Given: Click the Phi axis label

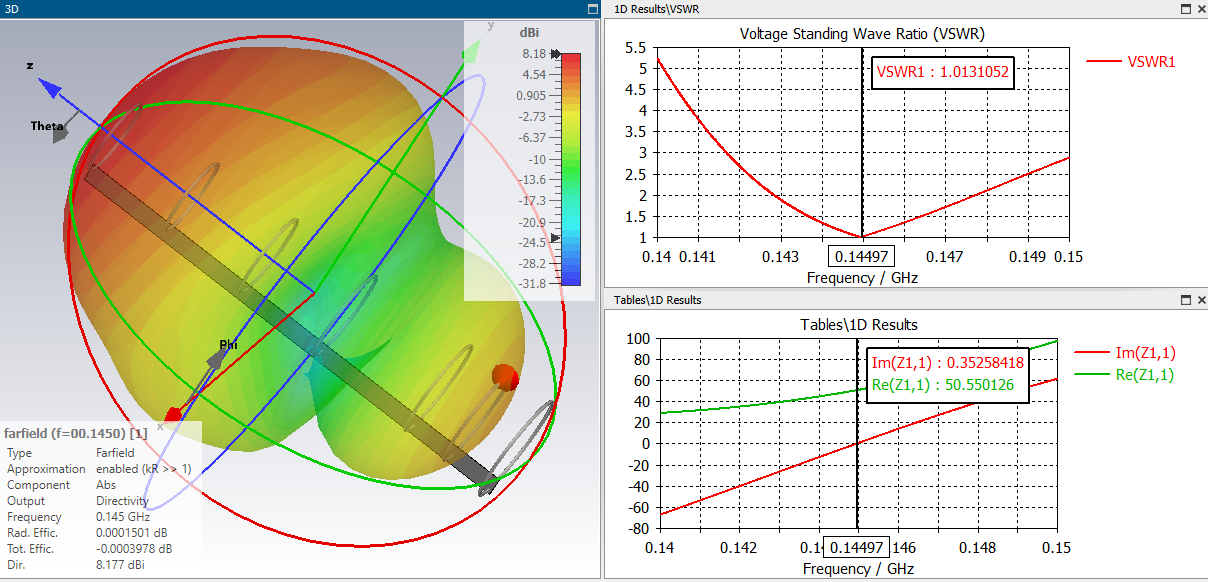Looking at the screenshot, I should coord(229,345).
